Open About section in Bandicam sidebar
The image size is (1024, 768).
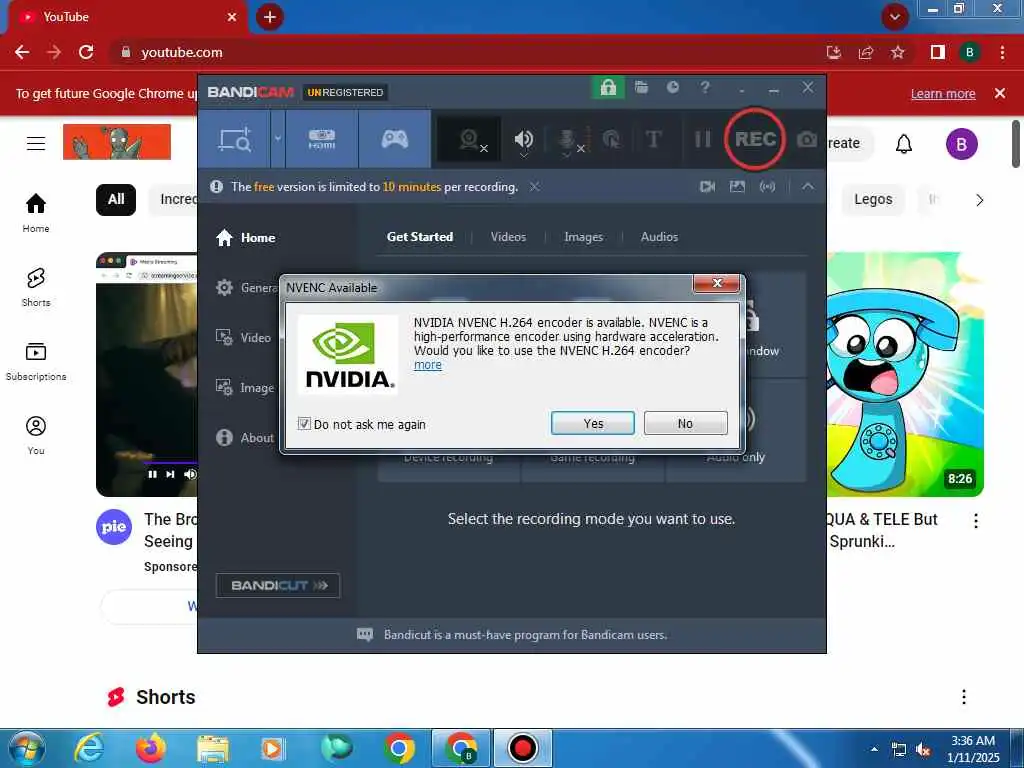[x=244, y=438]
